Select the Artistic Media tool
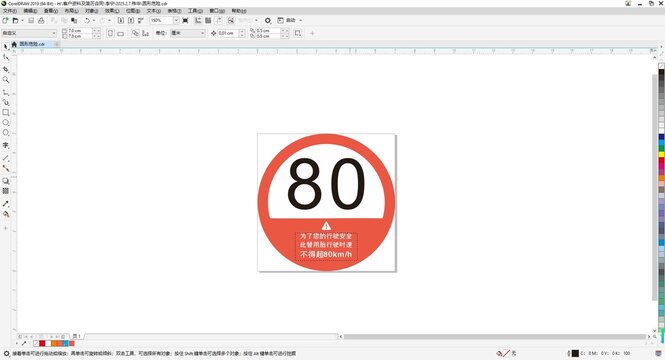665x360 pixels. click(6, 102)
